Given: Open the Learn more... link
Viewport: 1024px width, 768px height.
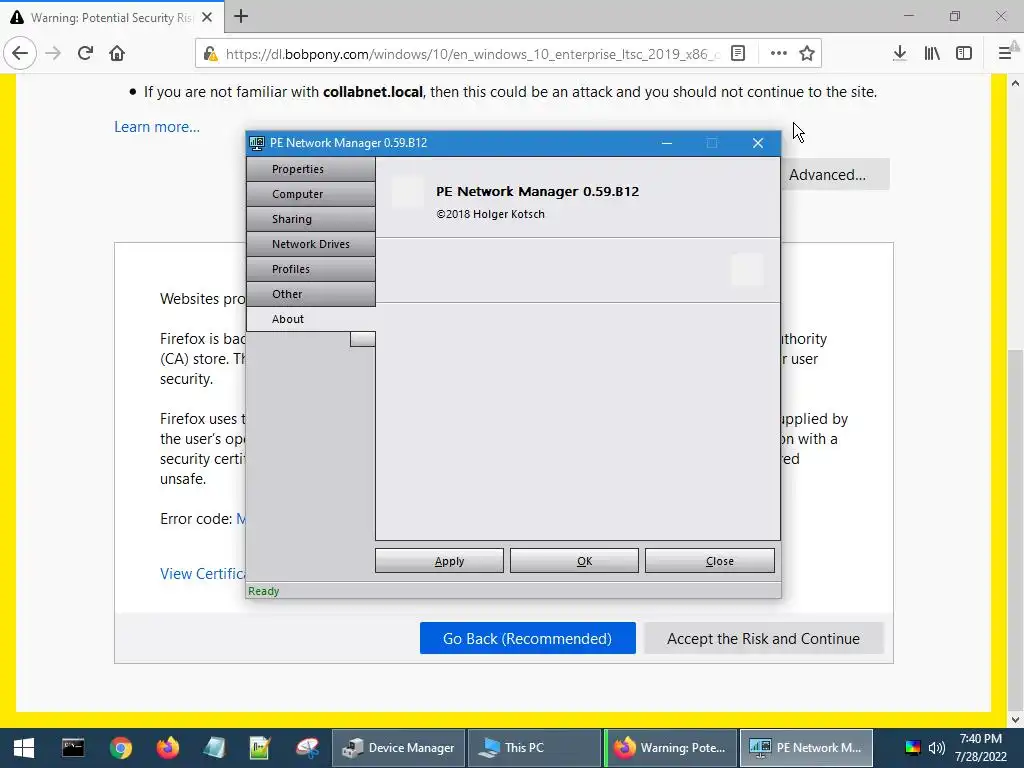Looking at the screenshot, I should 157,127.
